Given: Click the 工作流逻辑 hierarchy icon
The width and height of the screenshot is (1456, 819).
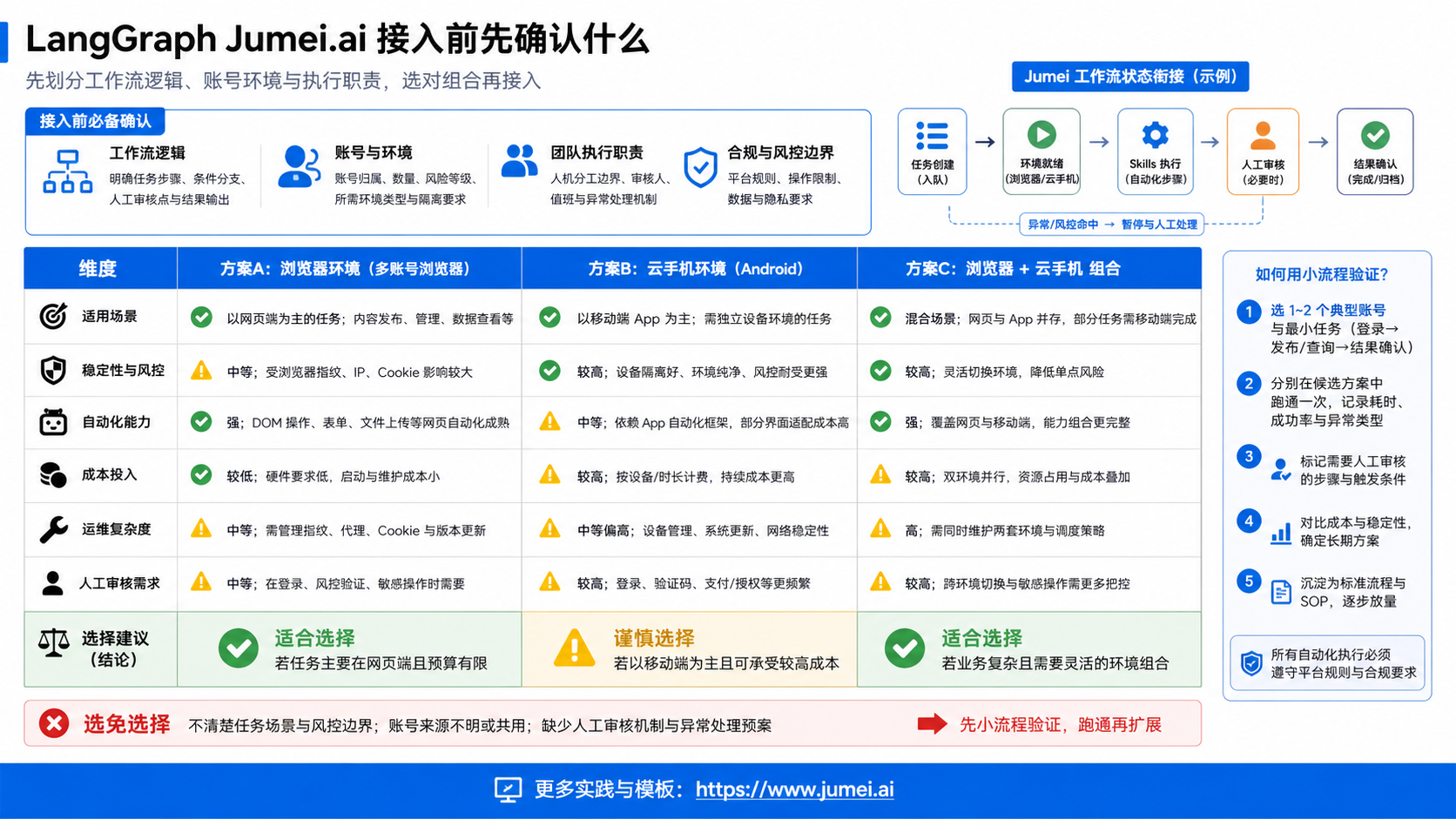Looking at the screenshot, I should point(68,171).
